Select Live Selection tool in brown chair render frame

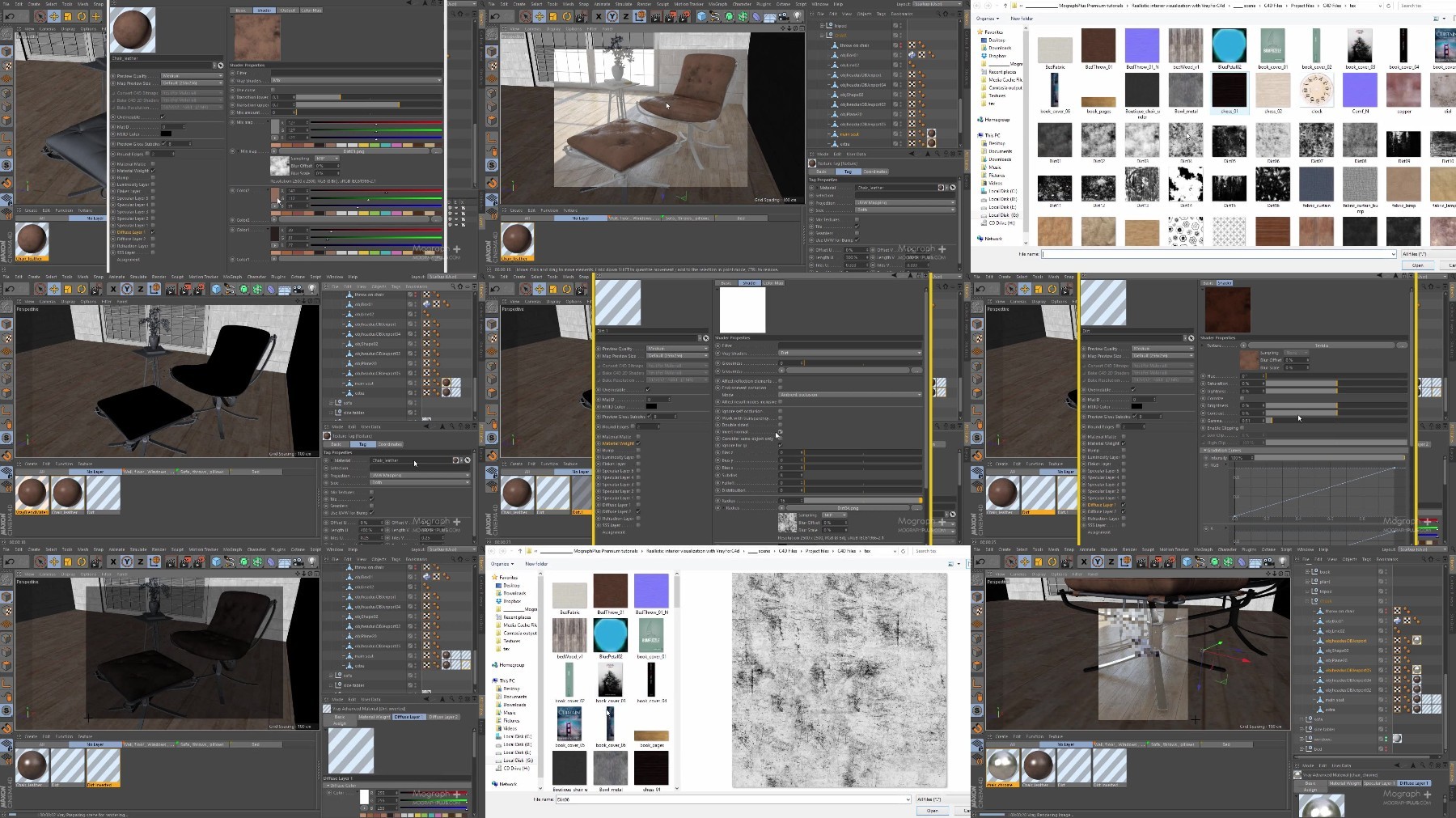pos(526,16)
